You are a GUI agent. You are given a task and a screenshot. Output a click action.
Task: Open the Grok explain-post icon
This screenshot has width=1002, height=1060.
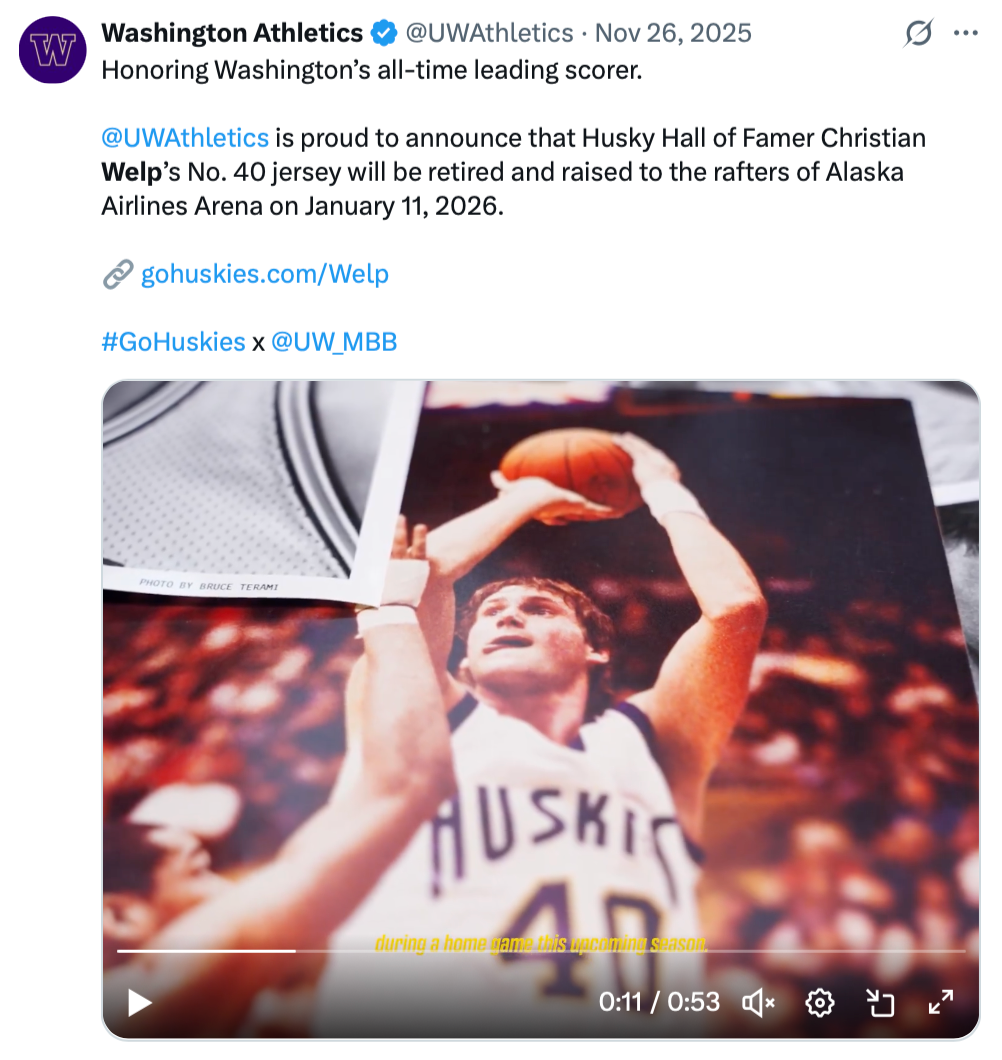click(x=917, y=34)
